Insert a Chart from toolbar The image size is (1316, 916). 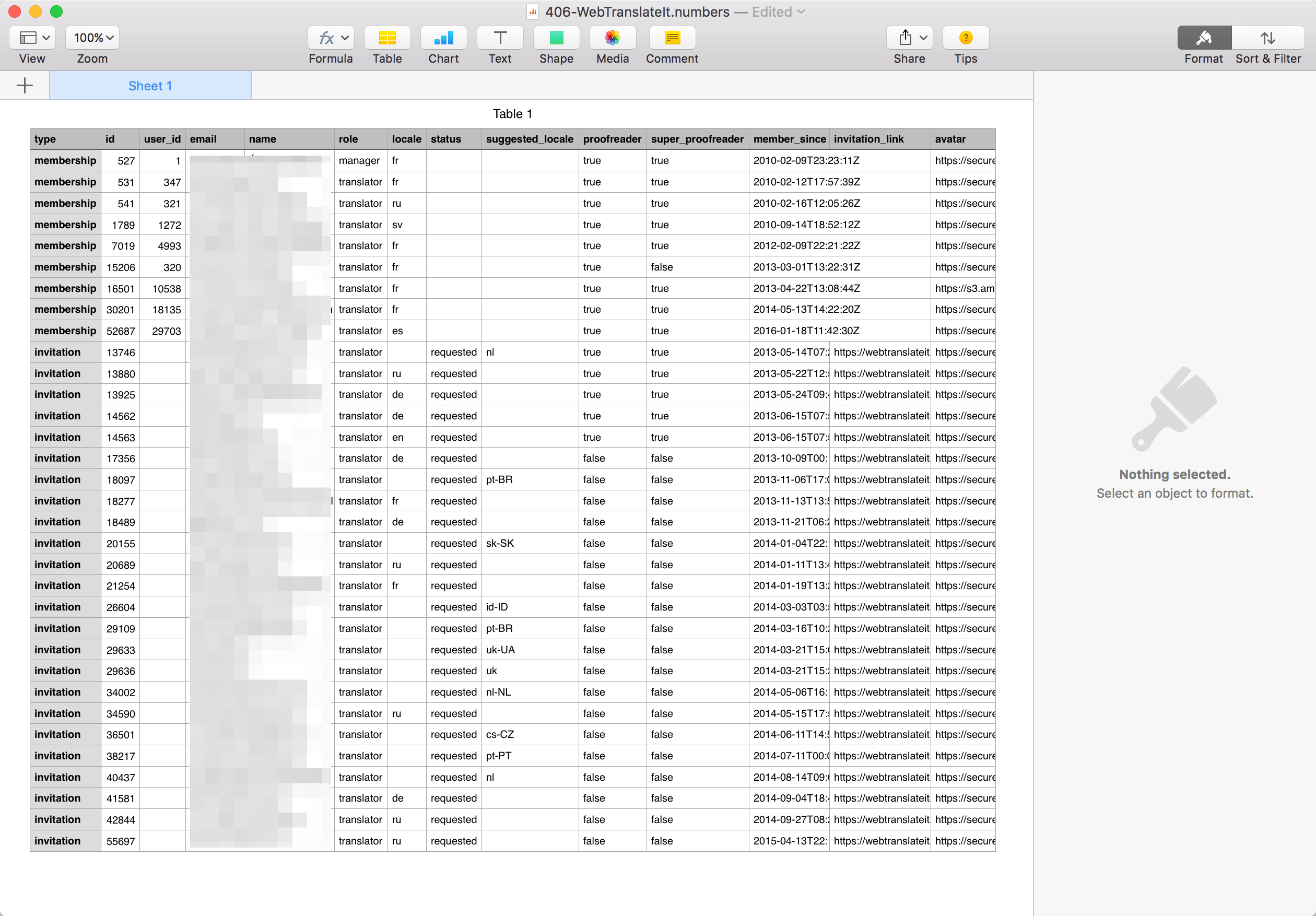(443, 38)
